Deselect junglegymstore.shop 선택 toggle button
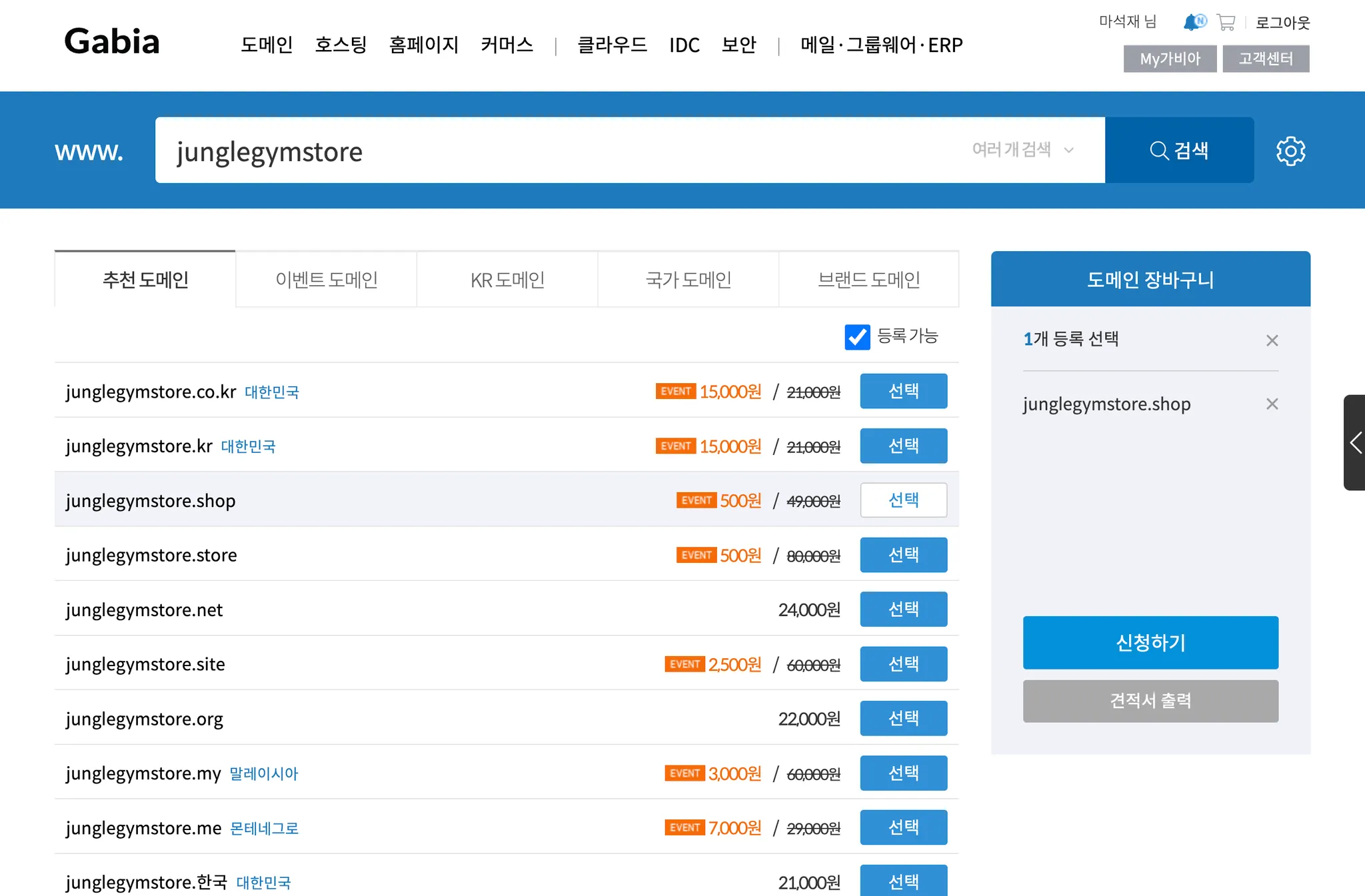This screenshot has width=1365, height=896. pos(903,500)
